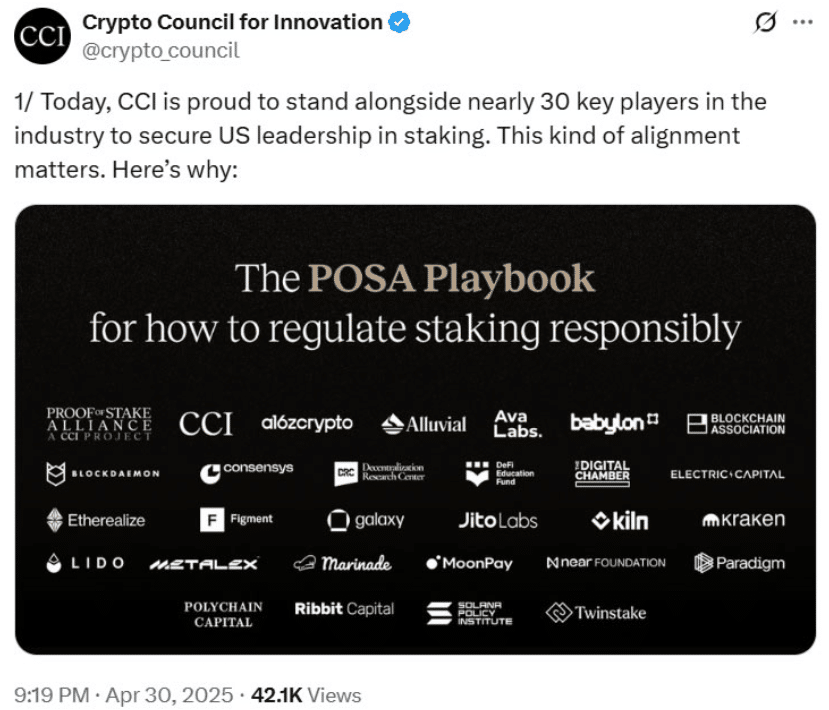Click the a16zcrypto logo in image
The image size is (829, 710).
pos(306,423)
